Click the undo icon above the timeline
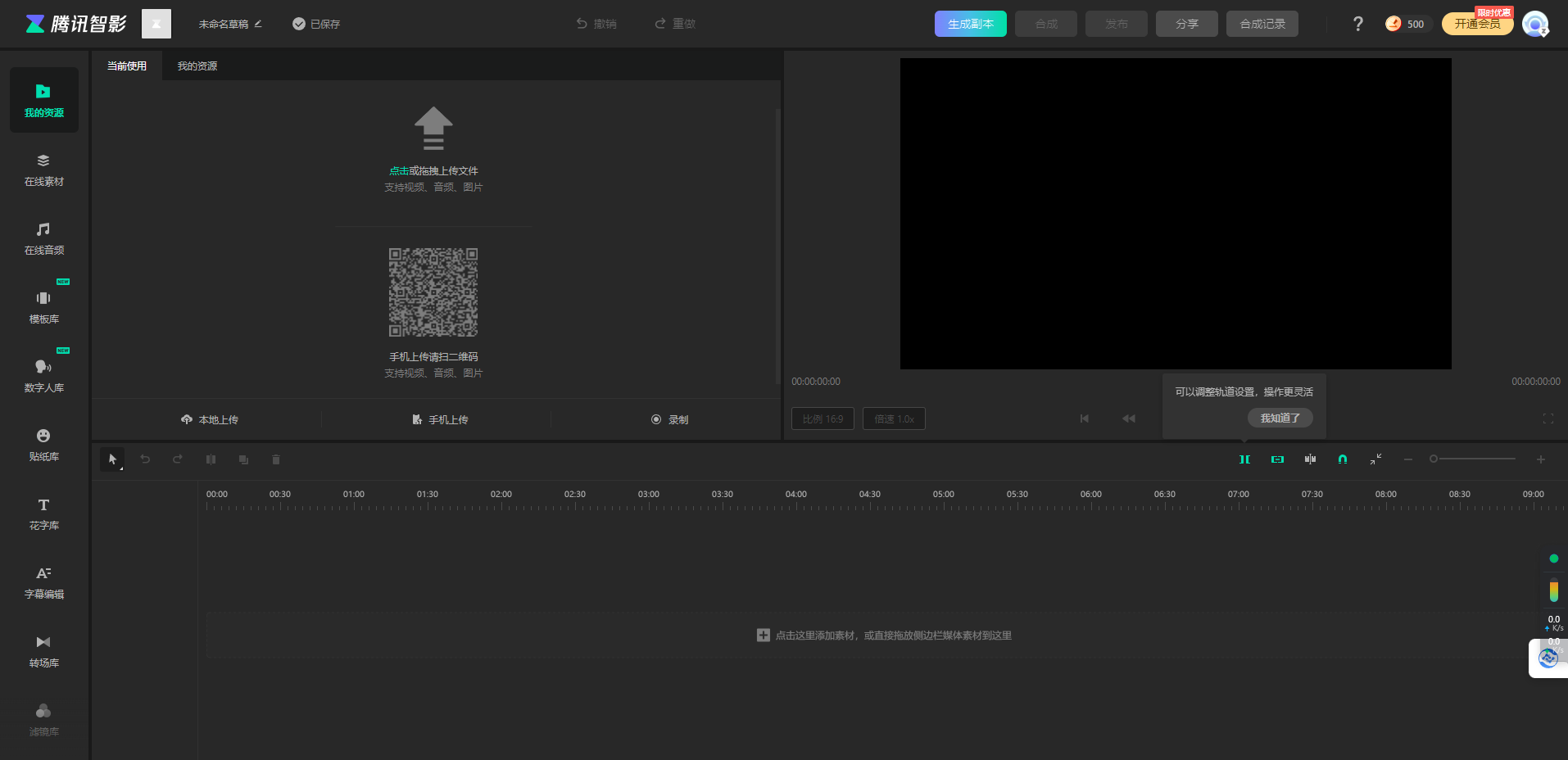Screen dimensions: 1568x760 (145, 459)
